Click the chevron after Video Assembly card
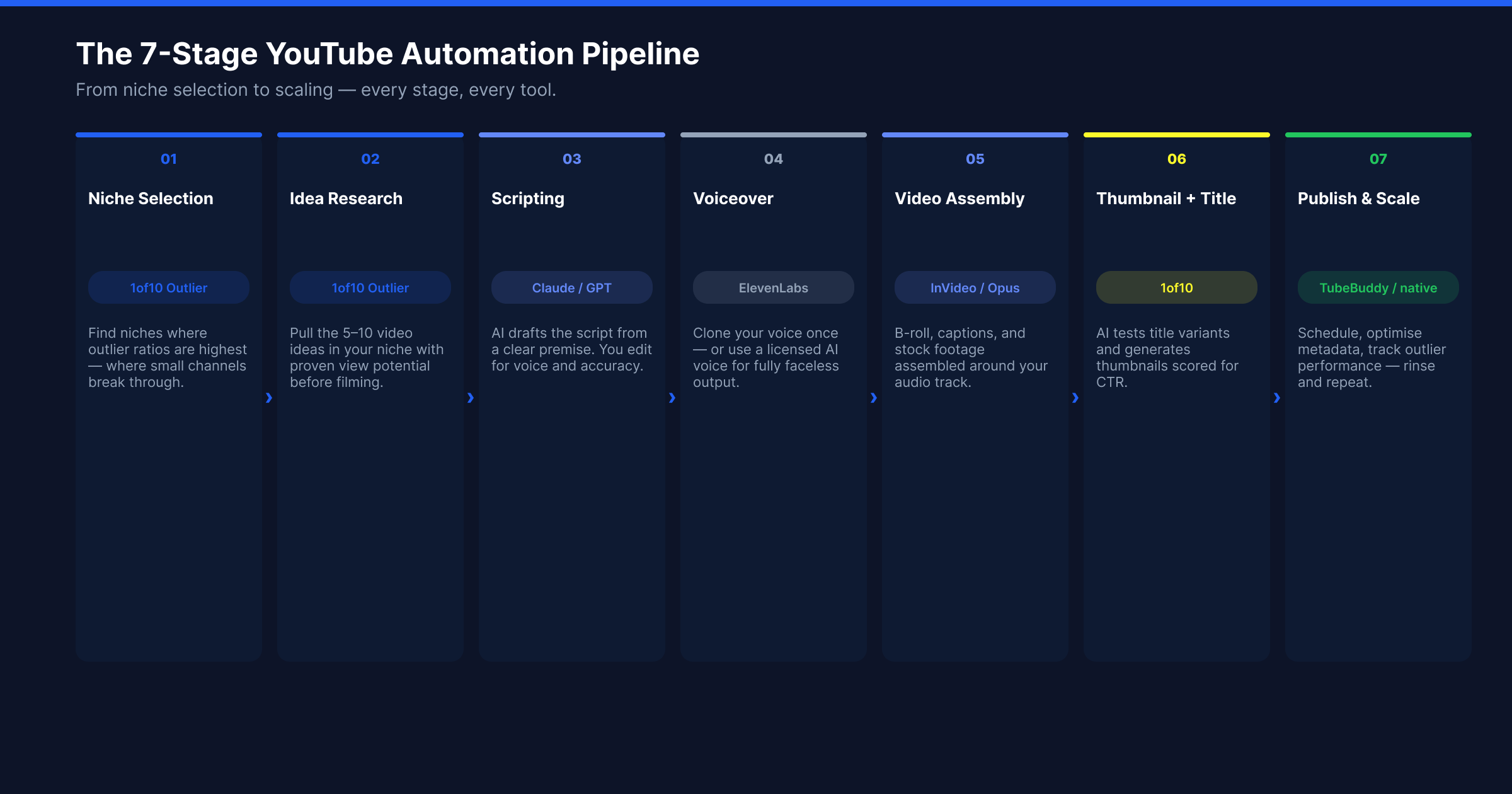This screenshot has height=794, width=1512. tap(1075, 398)
